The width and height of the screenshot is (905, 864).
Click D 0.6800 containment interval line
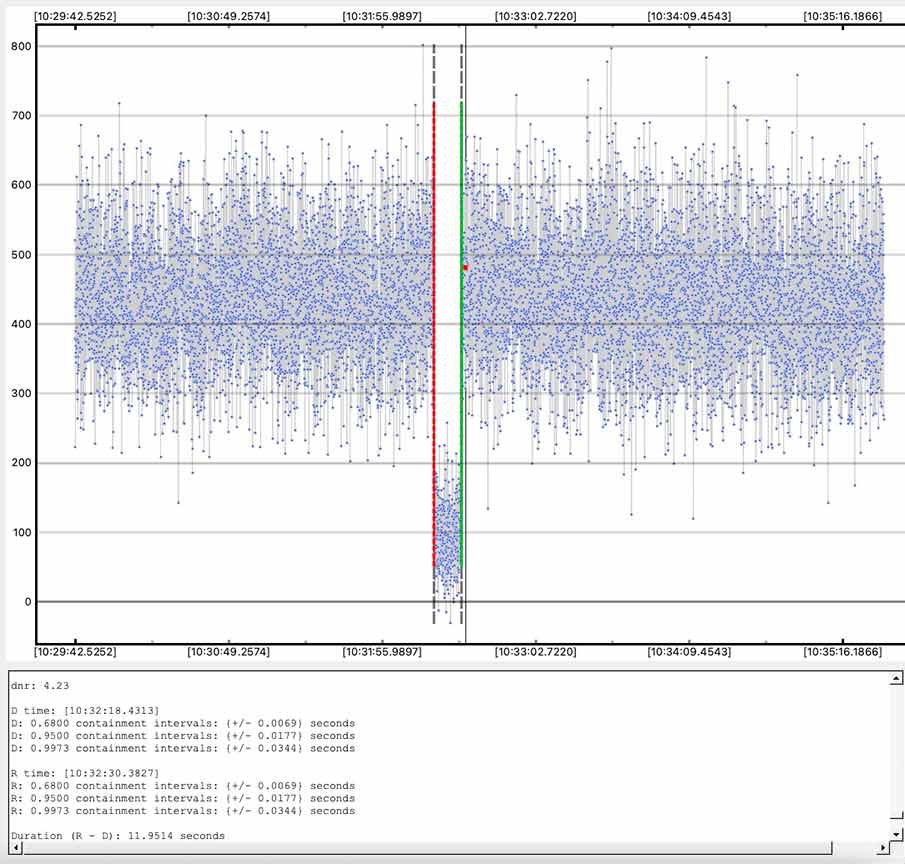click(x=183, y=723)
